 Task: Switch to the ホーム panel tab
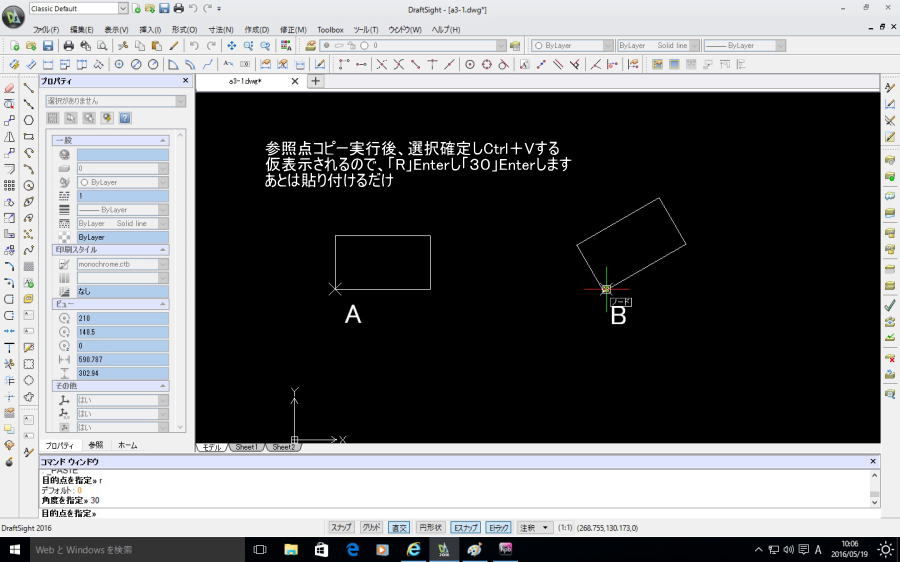(127, 445)
